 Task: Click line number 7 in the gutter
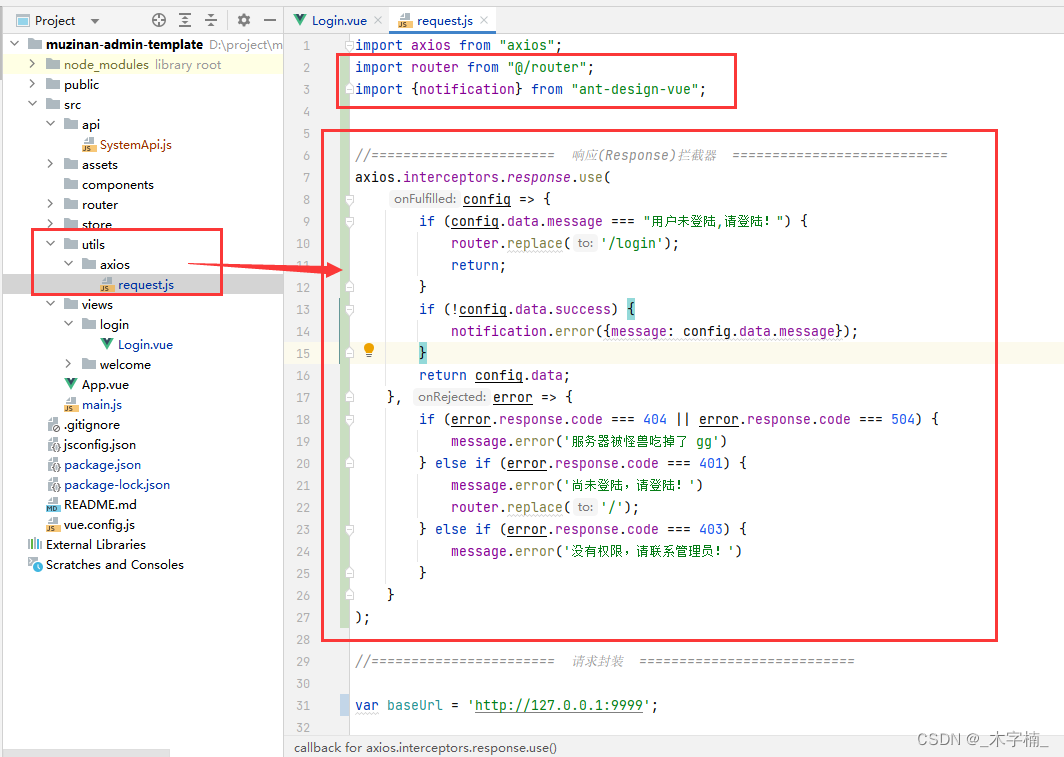point(306,178)
